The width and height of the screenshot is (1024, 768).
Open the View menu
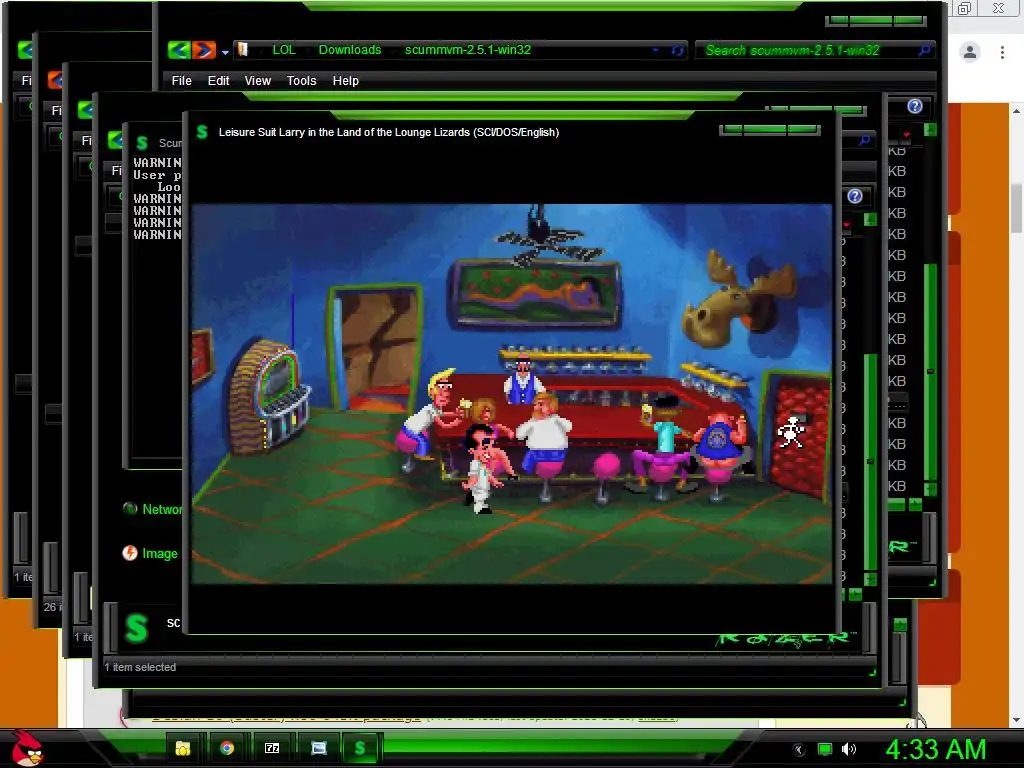coord(257,80)
